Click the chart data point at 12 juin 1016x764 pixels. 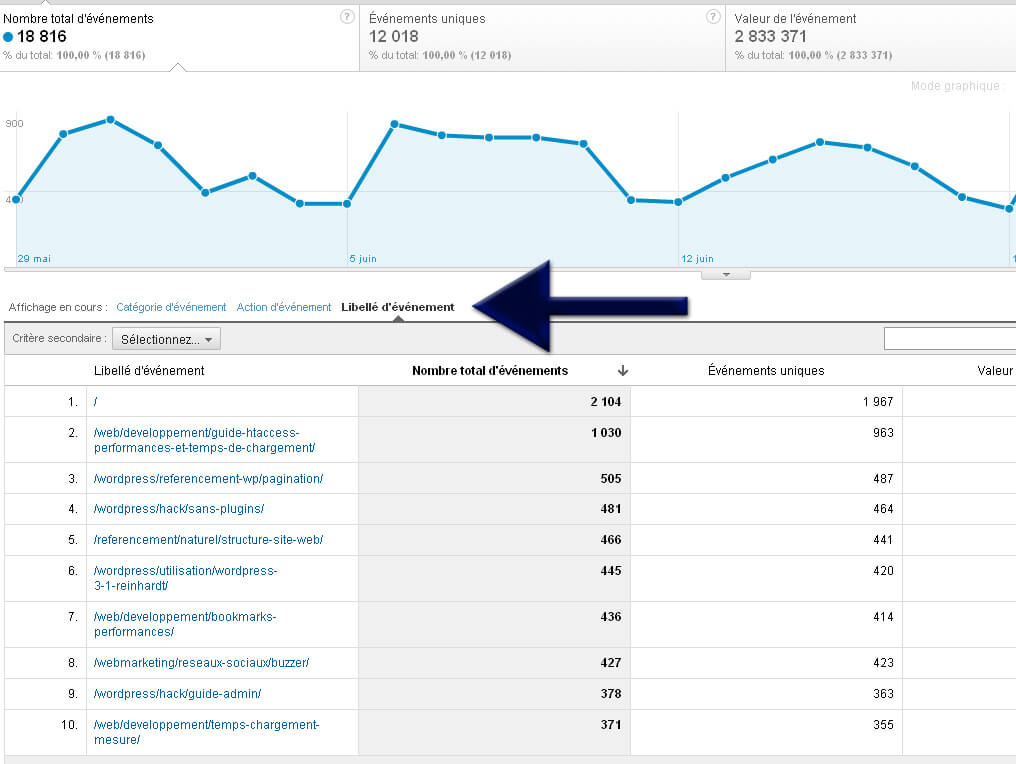pyautogui.click(x=679, y=202)
